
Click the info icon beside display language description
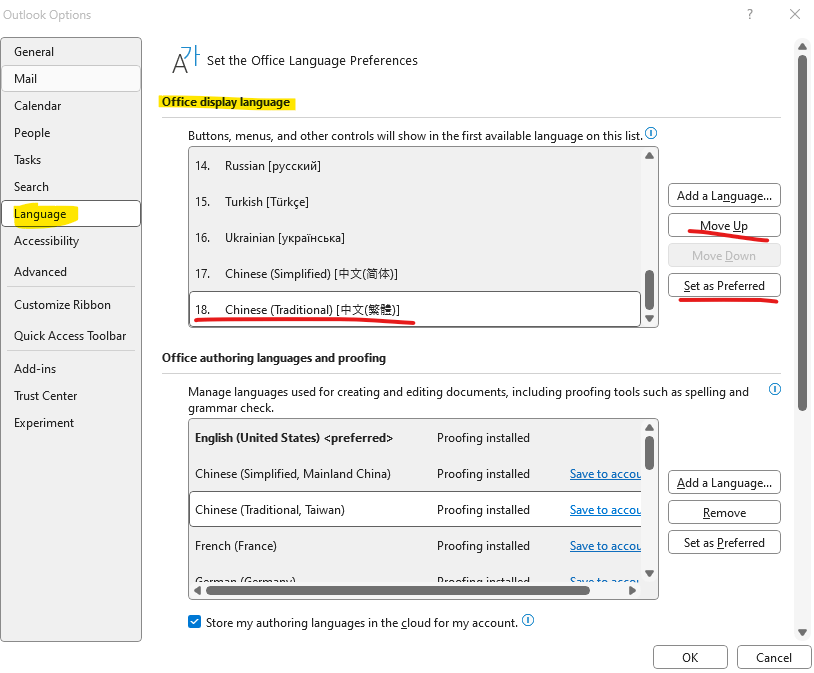(651, 134)
